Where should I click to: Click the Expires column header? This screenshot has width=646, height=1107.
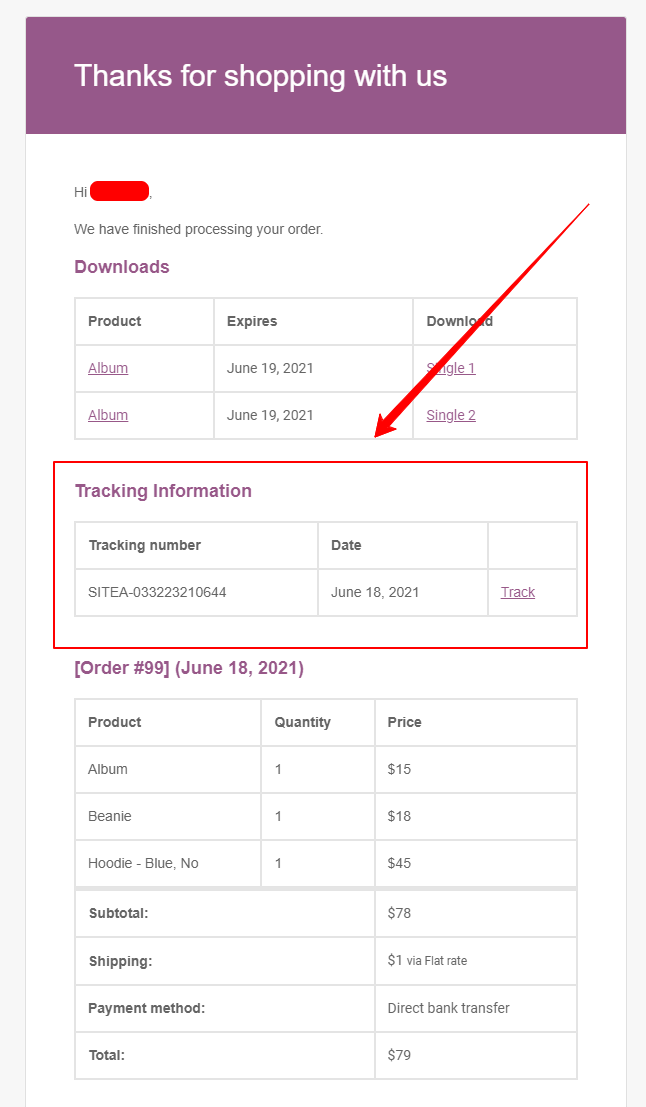252,321
